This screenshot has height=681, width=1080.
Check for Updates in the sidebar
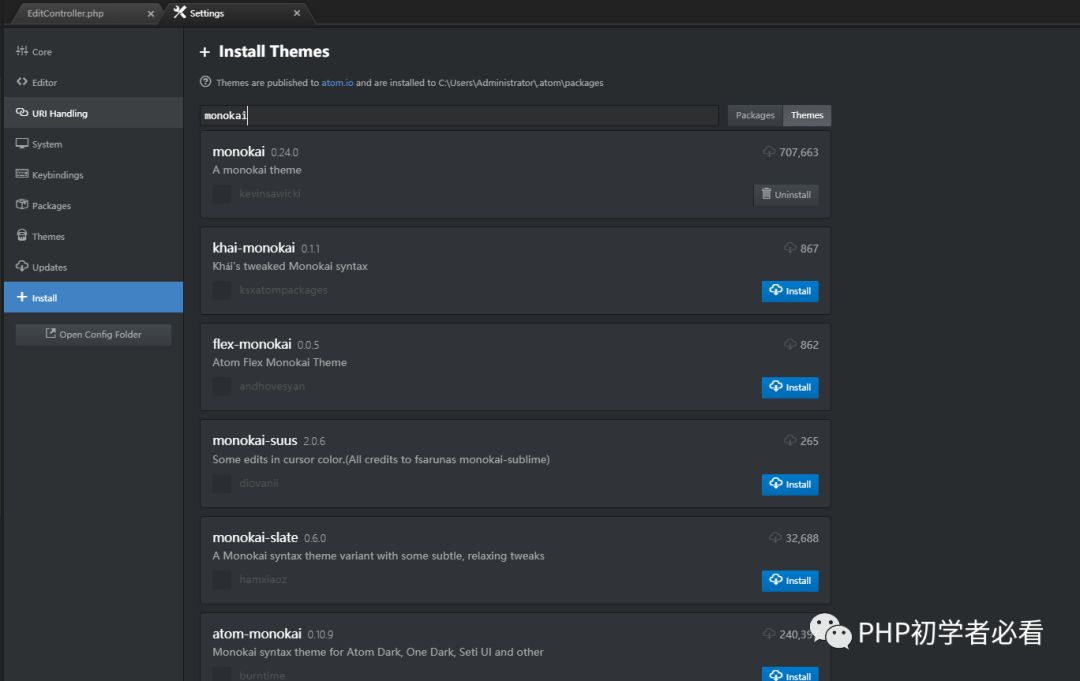49,268
